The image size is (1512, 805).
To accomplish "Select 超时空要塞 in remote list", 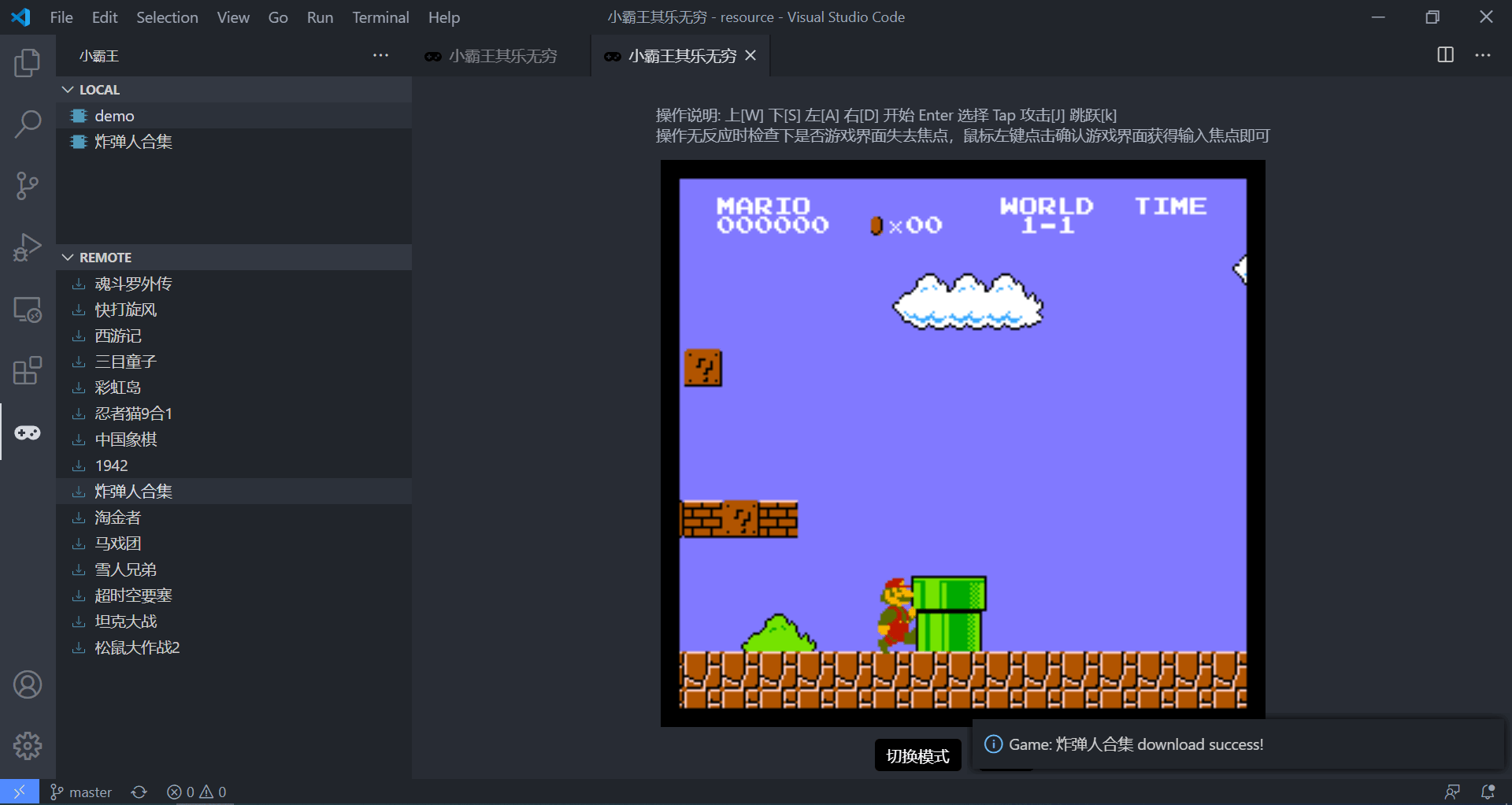I will (234, 595).
